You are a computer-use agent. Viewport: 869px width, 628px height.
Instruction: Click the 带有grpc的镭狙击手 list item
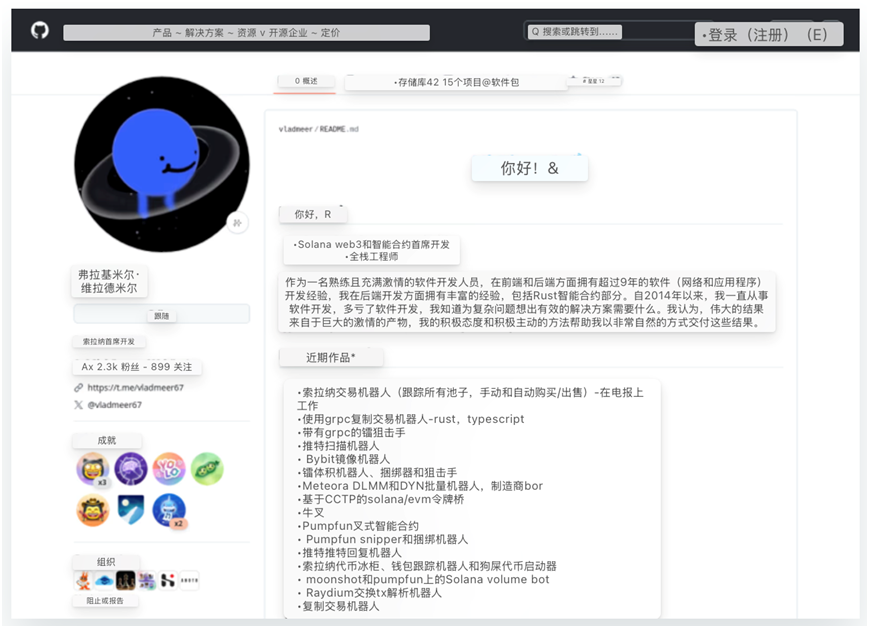[351, 432]
